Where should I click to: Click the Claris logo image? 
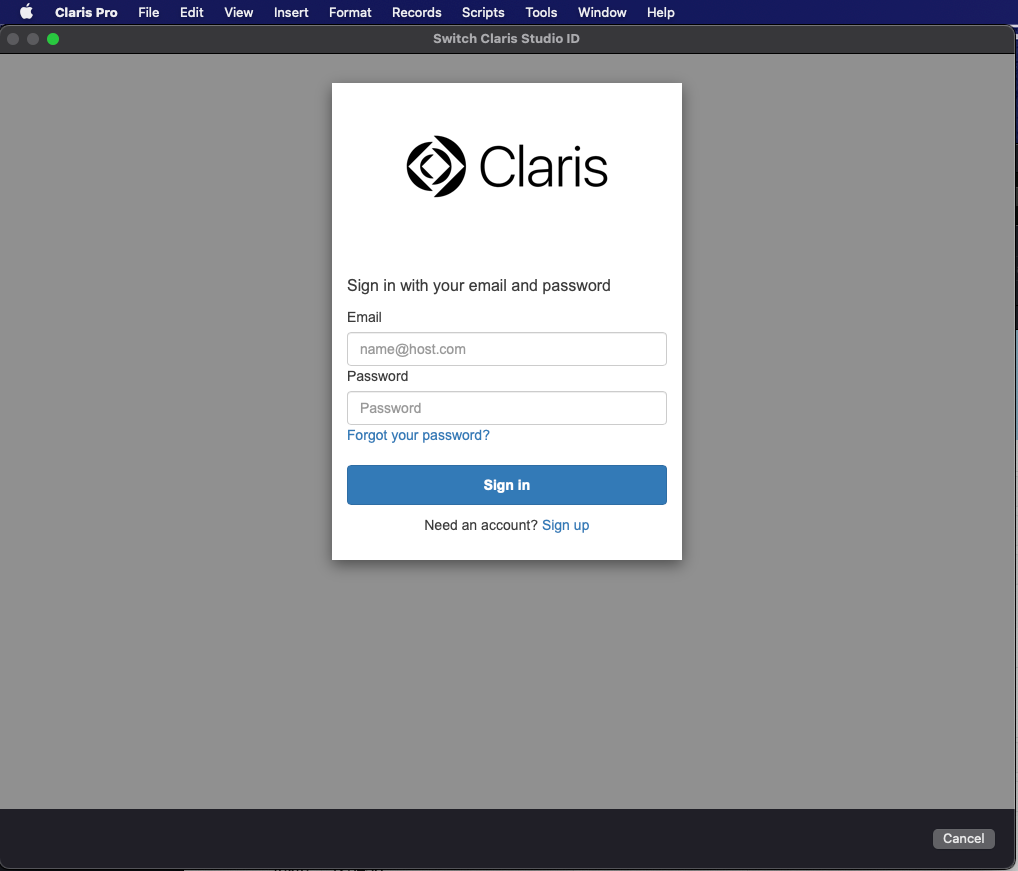(507, 167)
